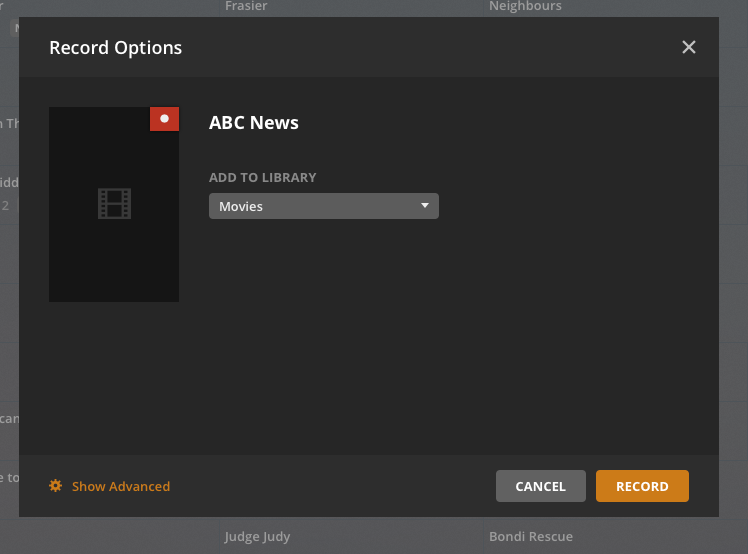Select Frasier in the background guide
Screen dimensions: 748x554
point(246,6)
